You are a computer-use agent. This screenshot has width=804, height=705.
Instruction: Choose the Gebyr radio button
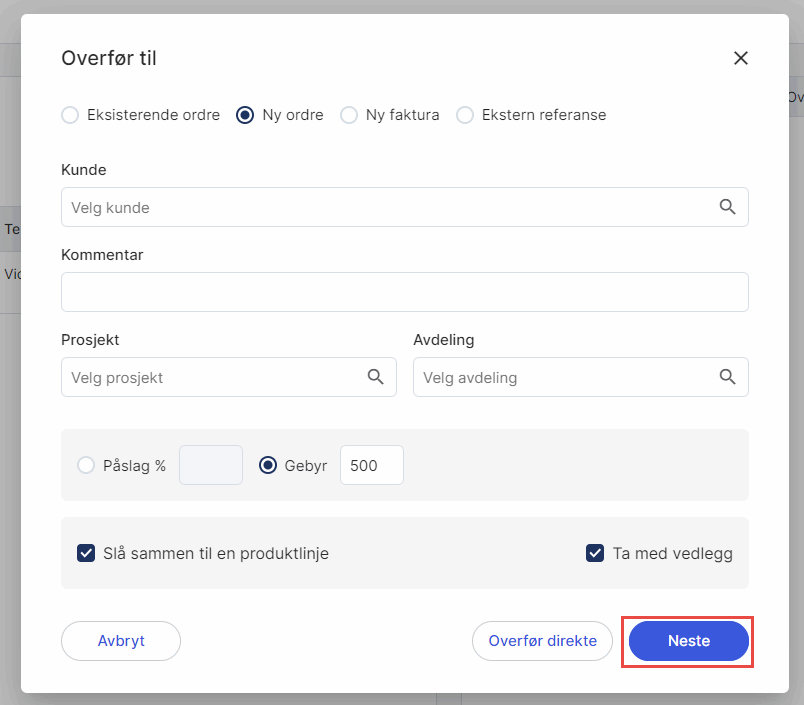pos(268,465)
